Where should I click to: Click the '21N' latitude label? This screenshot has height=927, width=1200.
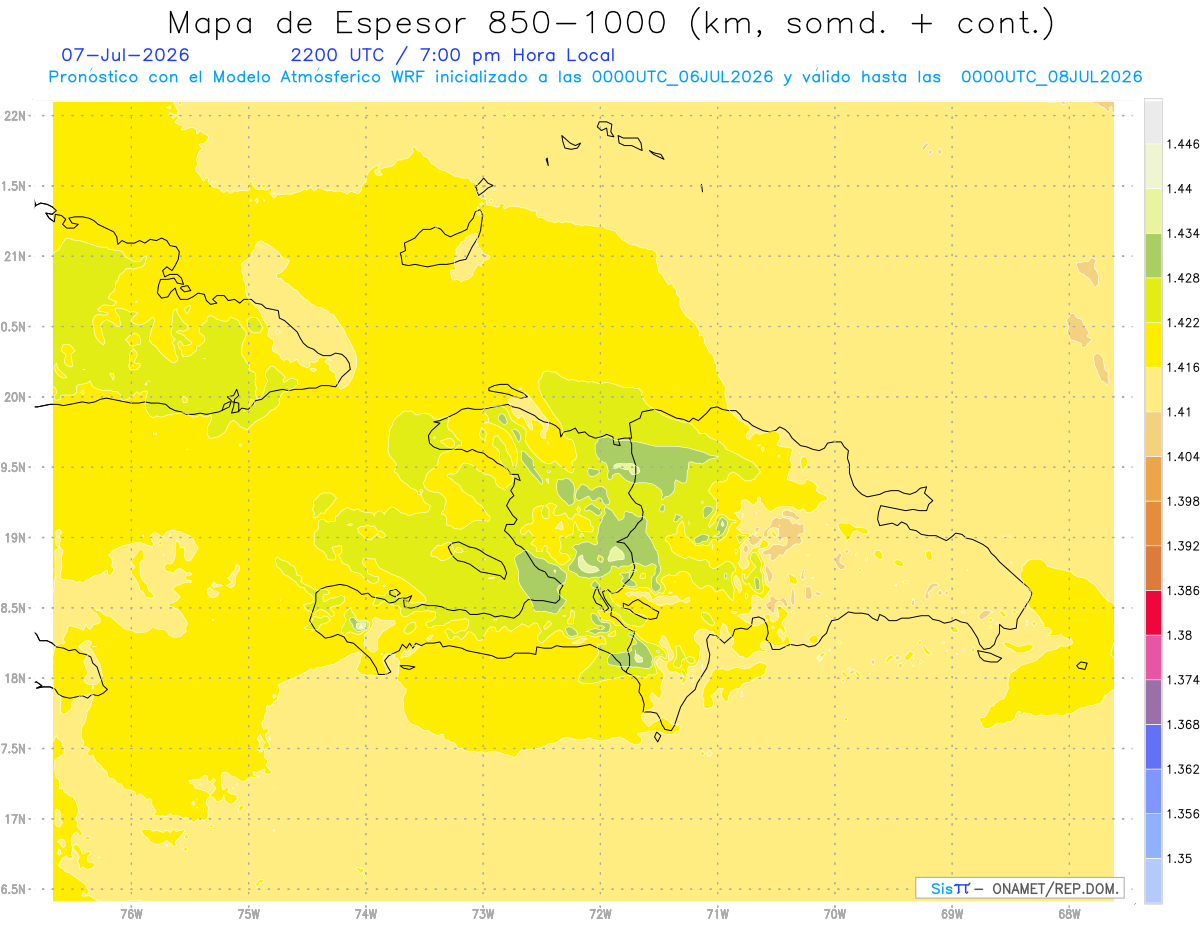[x=15, y=256]
